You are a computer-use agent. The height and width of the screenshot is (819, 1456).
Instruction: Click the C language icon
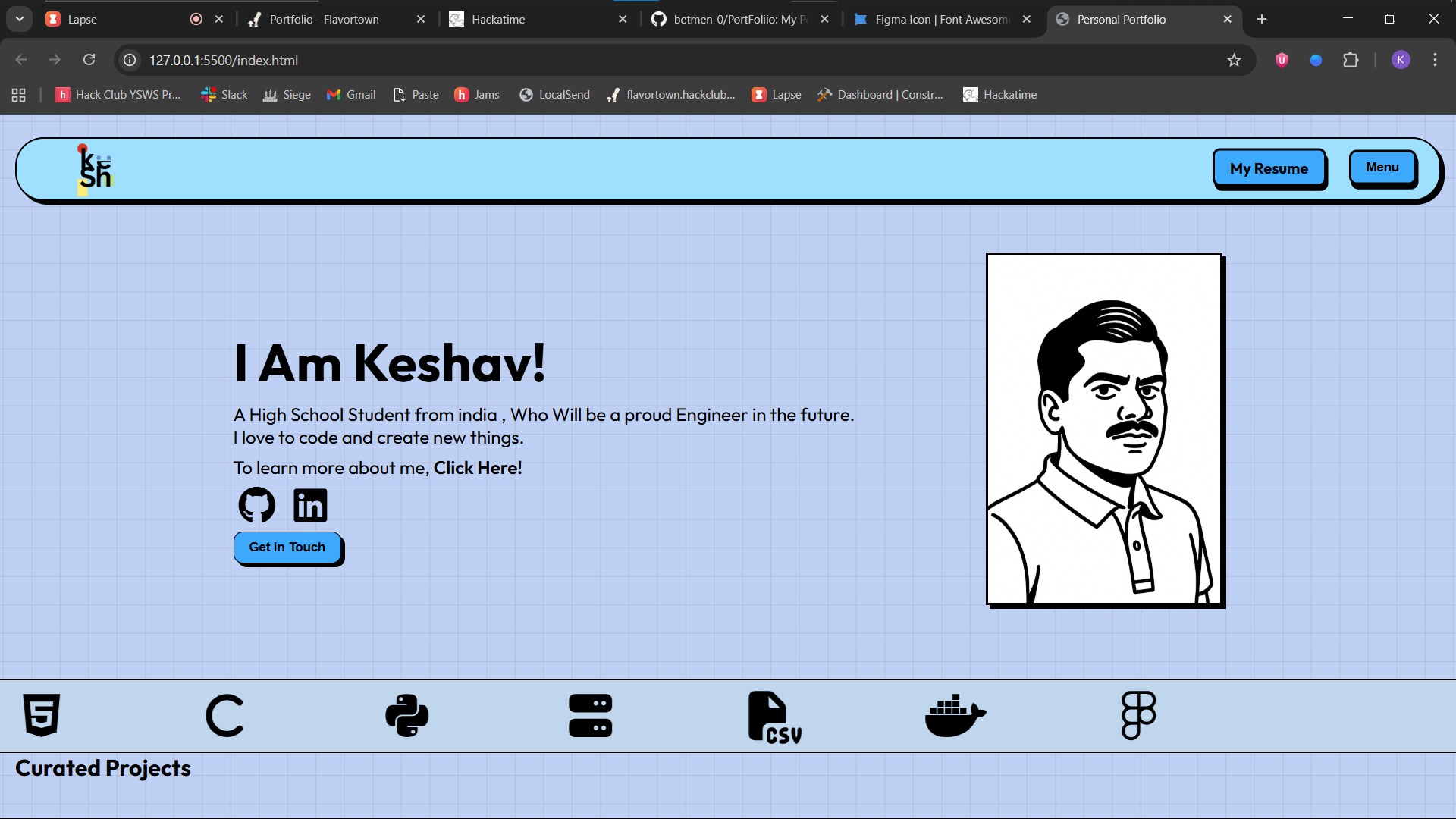click(x=224, y=715)
